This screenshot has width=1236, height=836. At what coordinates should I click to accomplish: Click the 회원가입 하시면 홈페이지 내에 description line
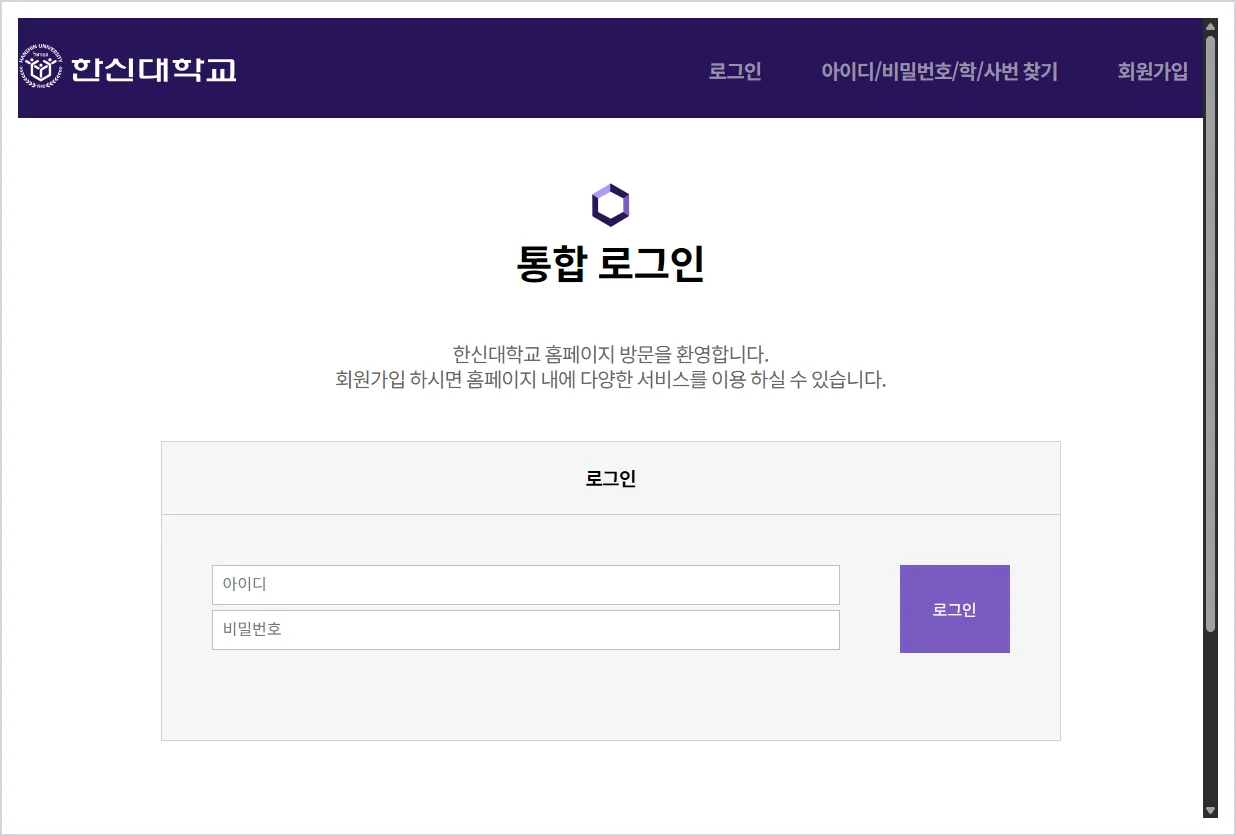click(x=611, y=380)
